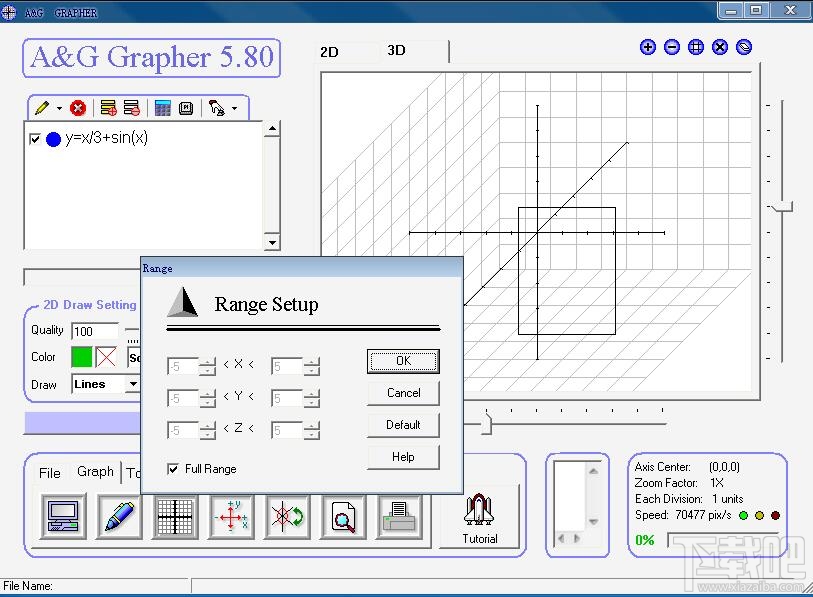This screenshot has height=597, width=813.
Task: Toggle the checkbox next to y=x/3+sin(x)
Action: pos(37,138)
